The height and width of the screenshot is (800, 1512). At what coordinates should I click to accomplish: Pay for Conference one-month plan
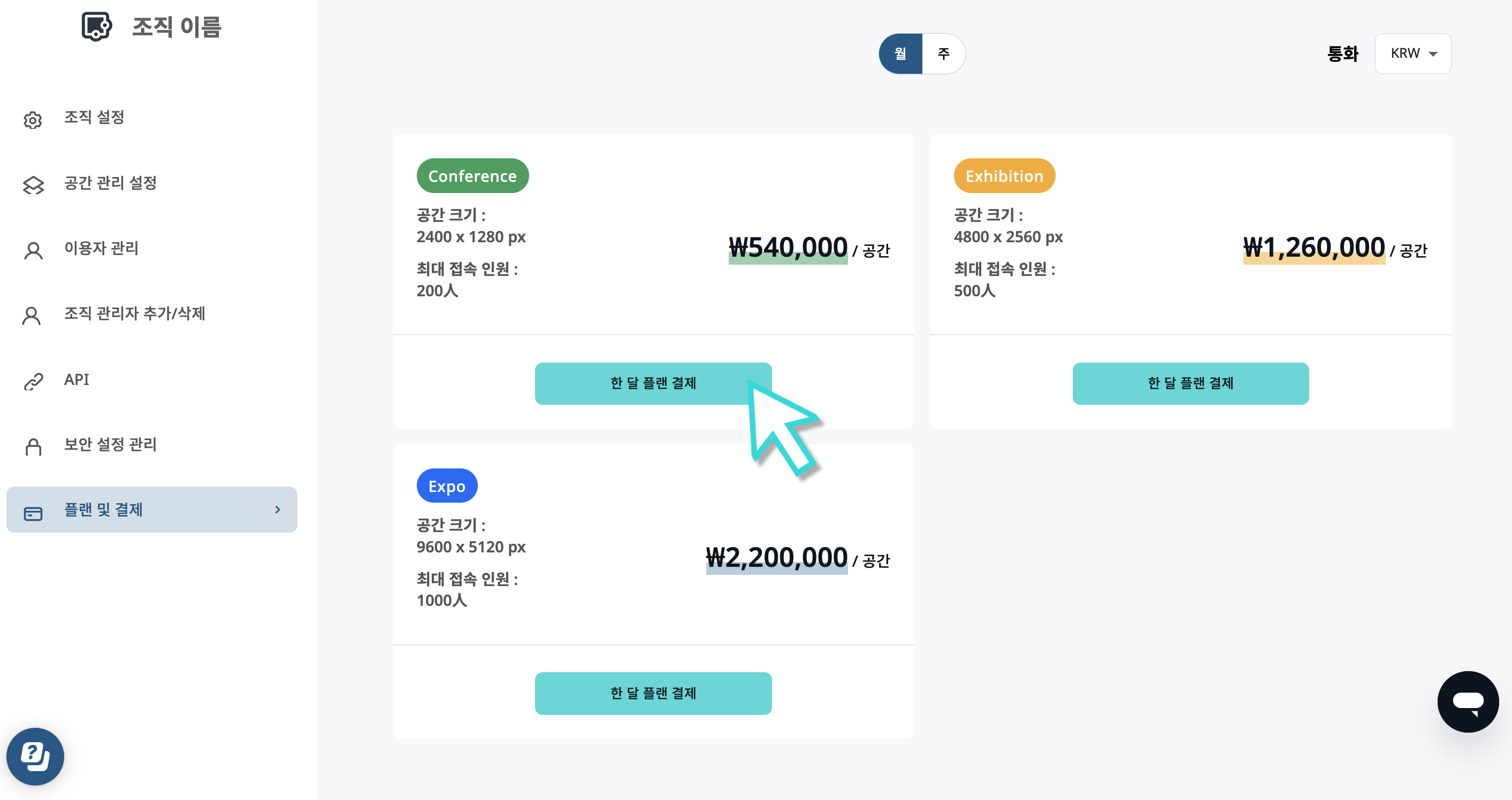pos(653,383)
